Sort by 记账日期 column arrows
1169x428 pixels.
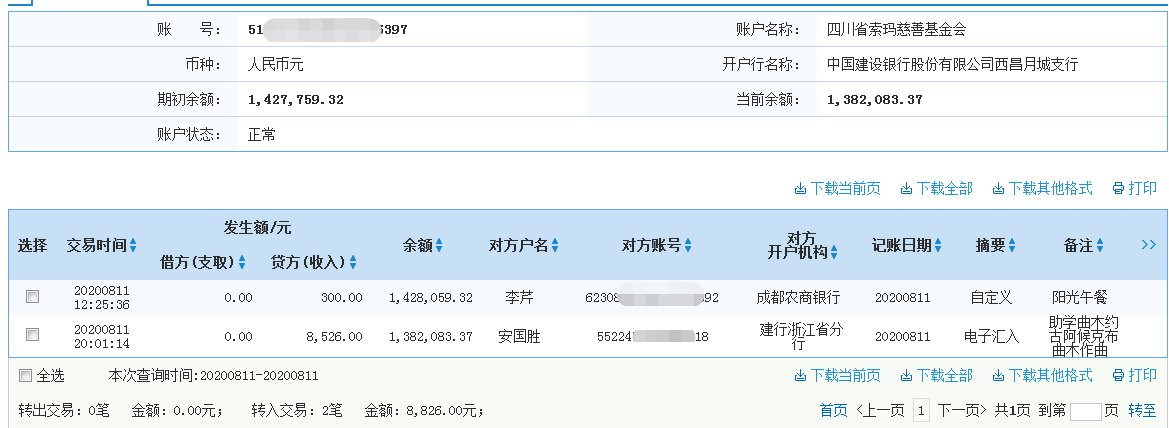[x=938, y=245]
